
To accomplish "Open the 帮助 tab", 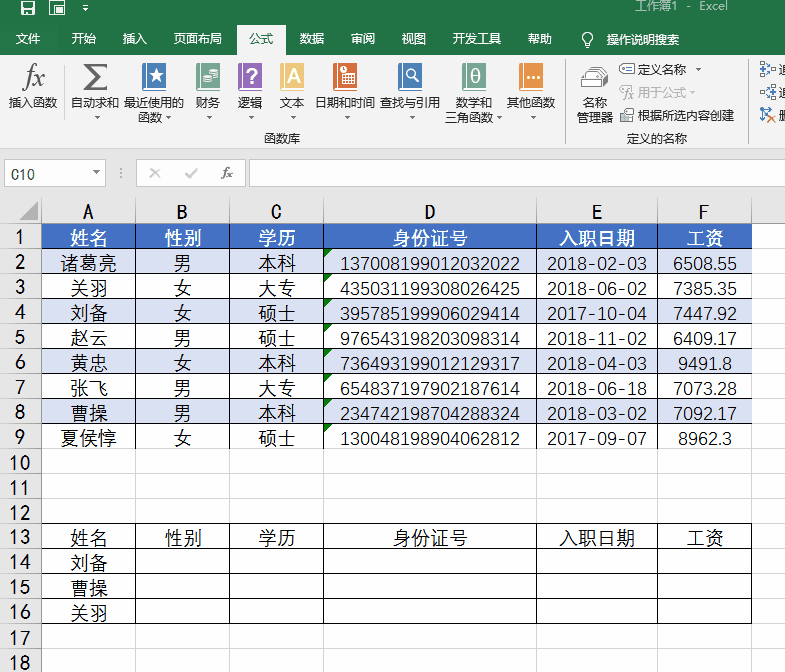I will [540, 39].
